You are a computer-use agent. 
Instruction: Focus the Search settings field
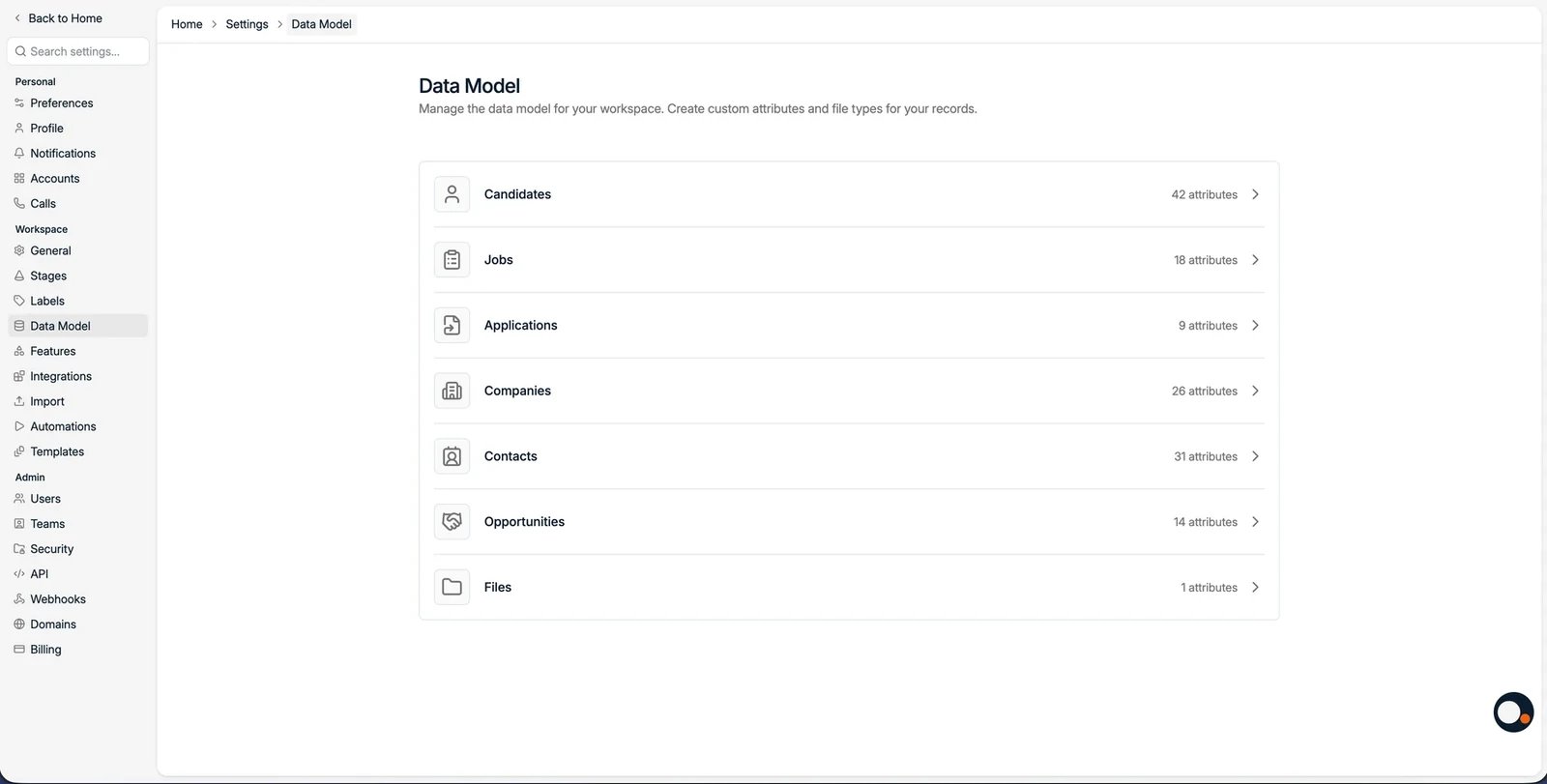pos(78,51)
